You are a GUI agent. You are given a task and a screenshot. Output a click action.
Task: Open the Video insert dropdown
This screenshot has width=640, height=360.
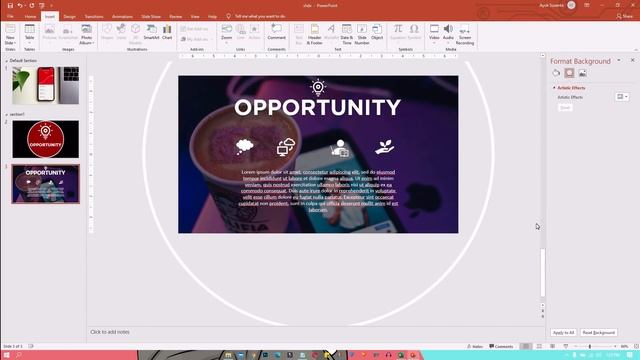click(x=434, y=33)
